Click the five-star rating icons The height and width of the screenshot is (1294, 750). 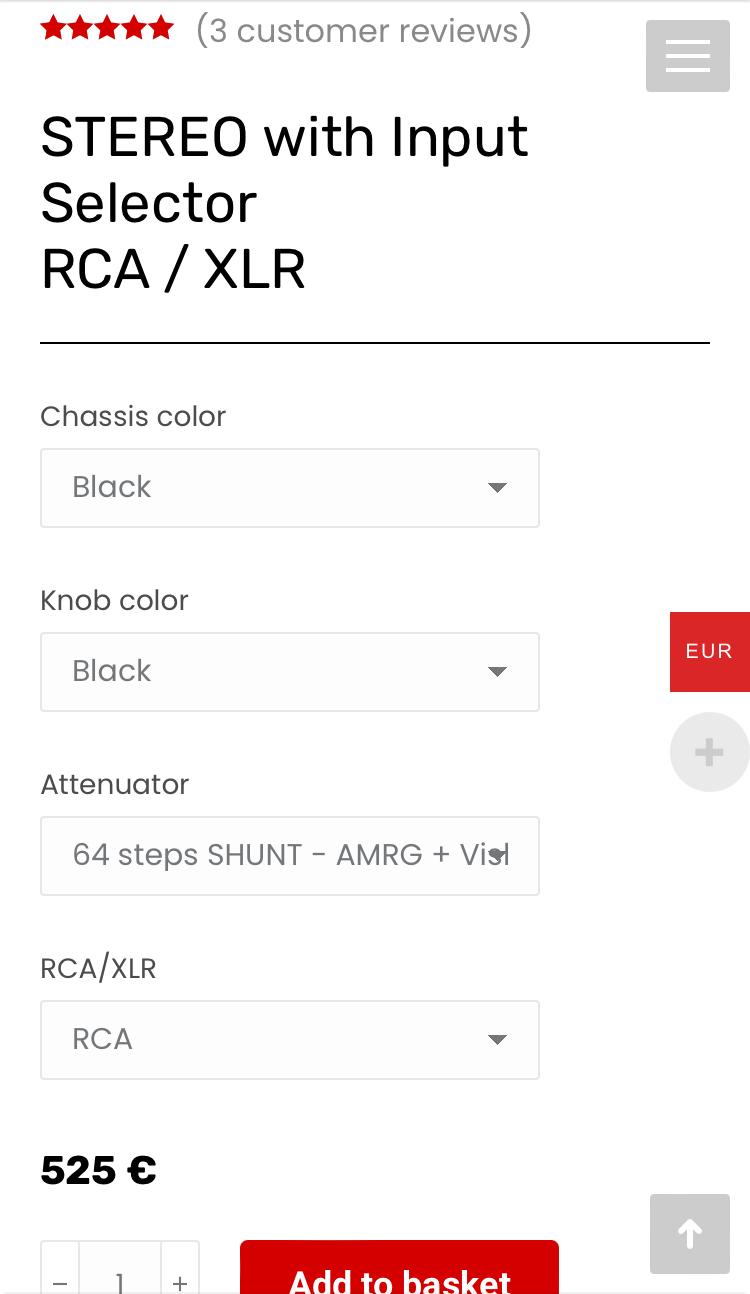point(107,28)
